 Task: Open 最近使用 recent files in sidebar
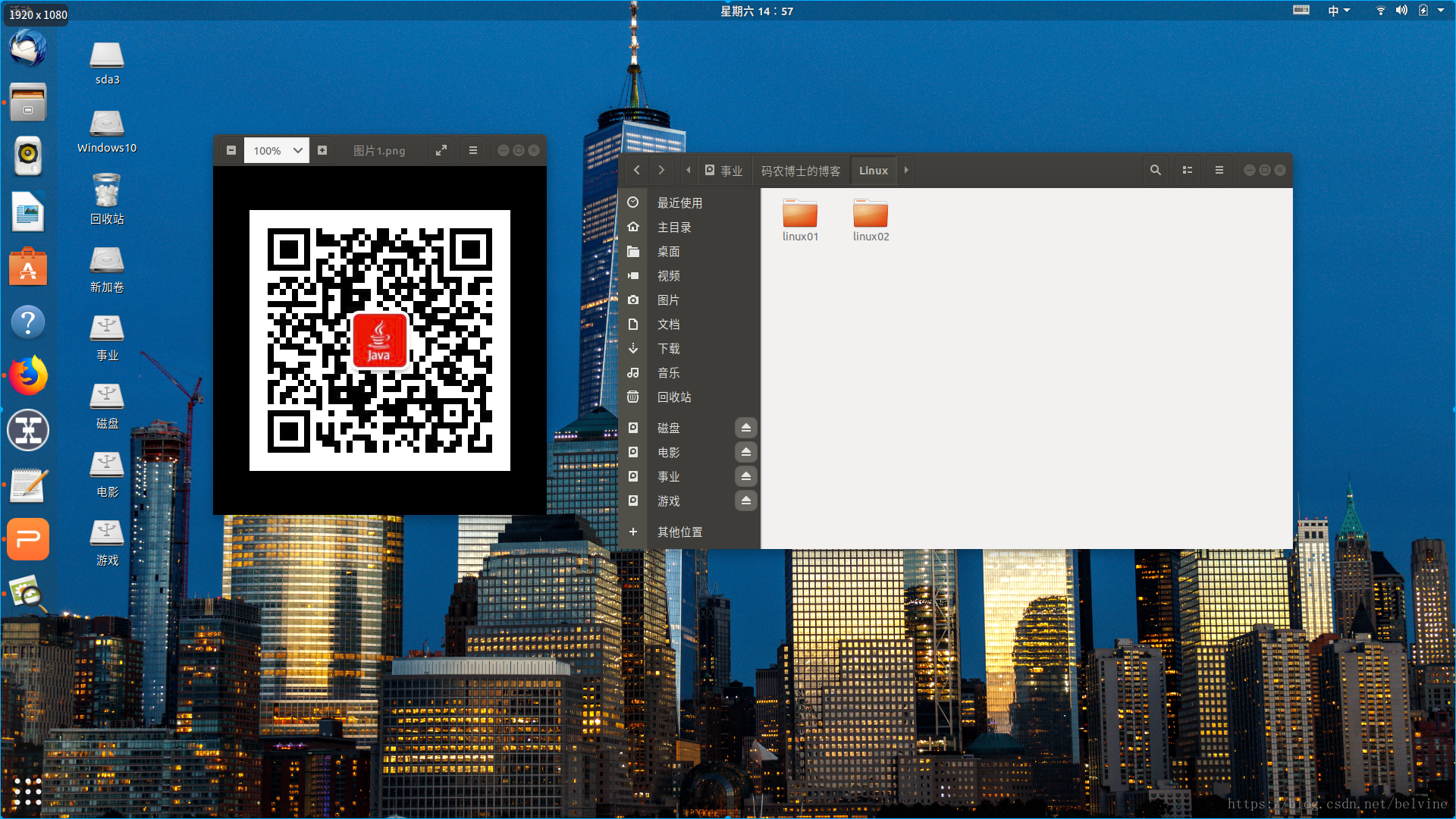(x=689, y=202)
